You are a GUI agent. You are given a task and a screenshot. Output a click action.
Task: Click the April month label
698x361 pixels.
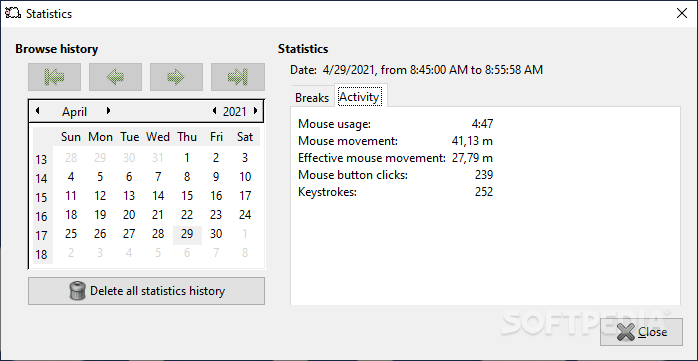click(74, 112)
